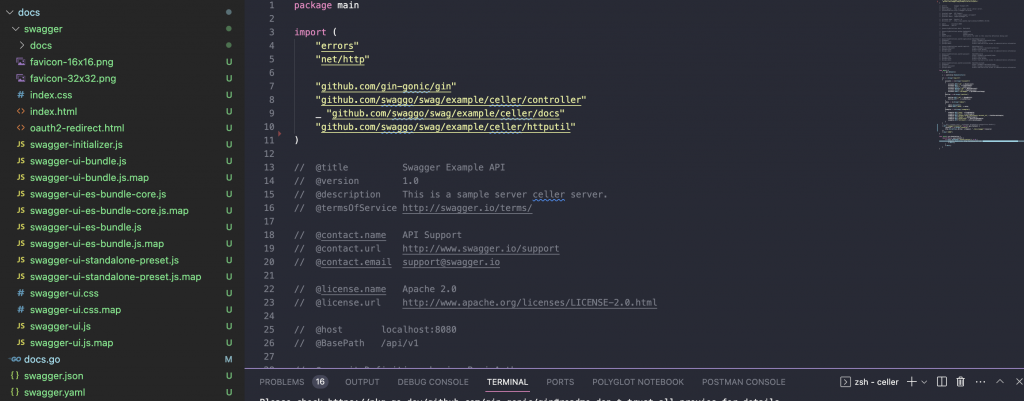
Task: Open the PORTS tab
Action: 560,382
